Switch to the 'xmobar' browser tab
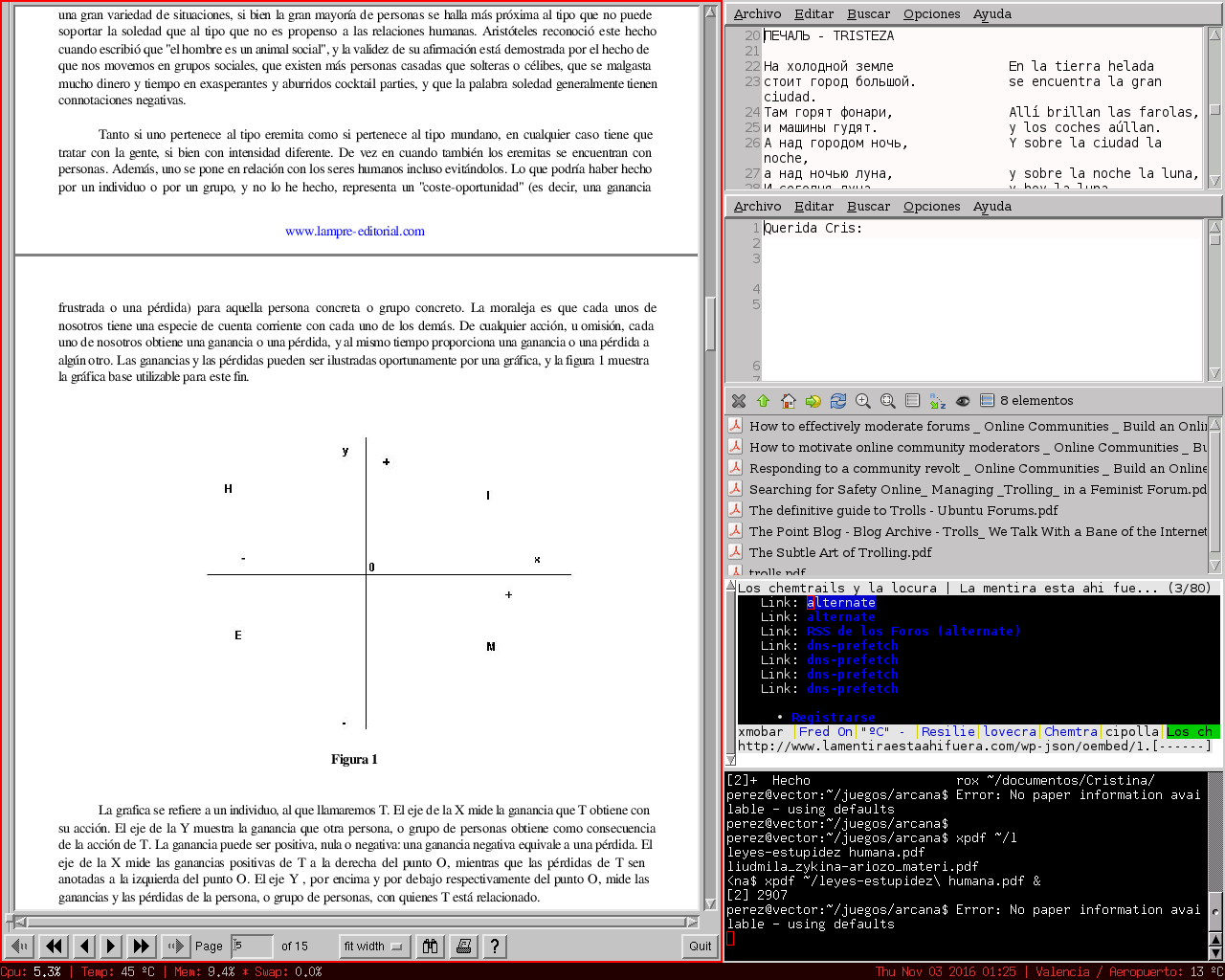 (761, 732)
